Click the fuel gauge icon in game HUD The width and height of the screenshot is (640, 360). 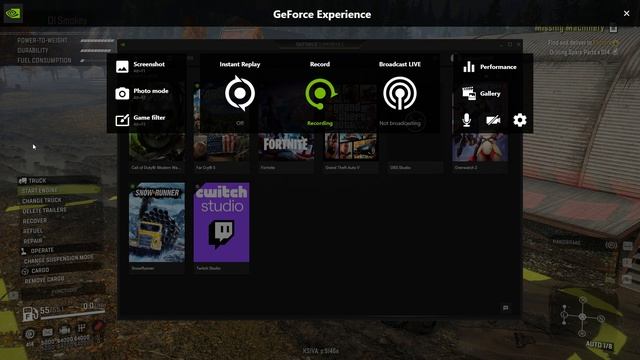(x=30, y=314)
